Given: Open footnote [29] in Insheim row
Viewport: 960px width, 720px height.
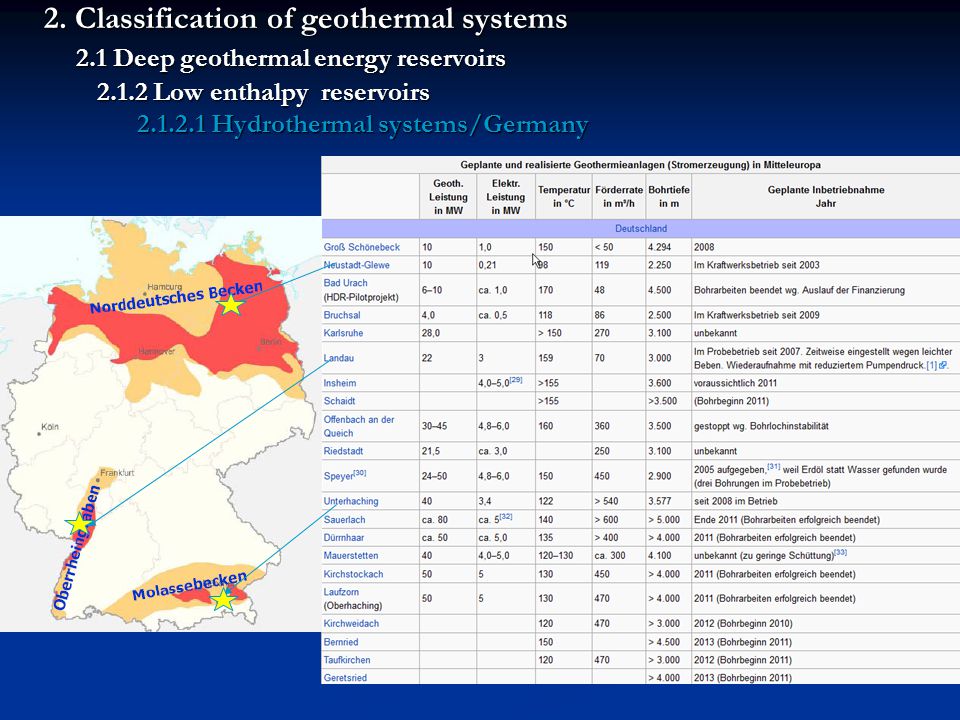Looking at the screenshot, I should 516,380.
